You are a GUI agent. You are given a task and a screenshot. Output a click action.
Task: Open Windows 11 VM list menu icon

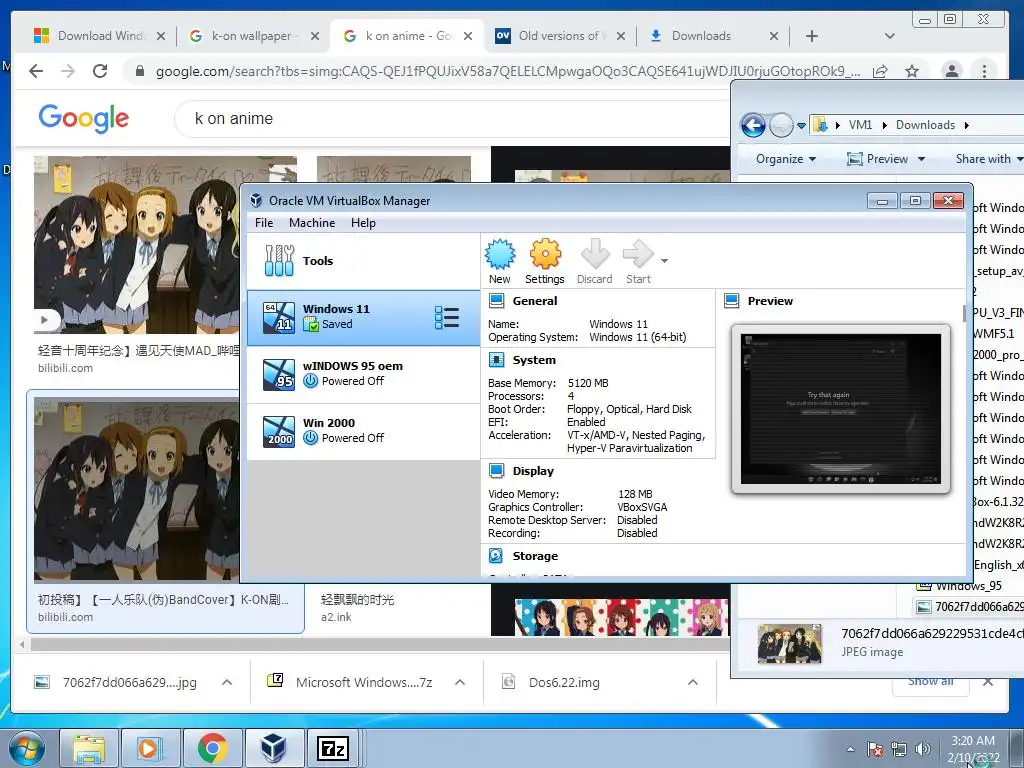pyautogui.click(x=447, y=317)
